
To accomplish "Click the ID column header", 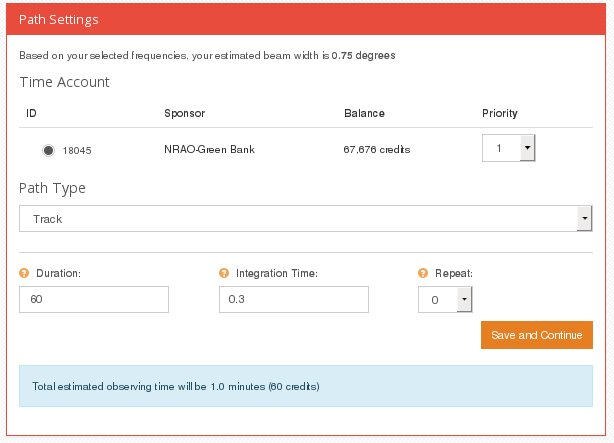I will 31,114.
